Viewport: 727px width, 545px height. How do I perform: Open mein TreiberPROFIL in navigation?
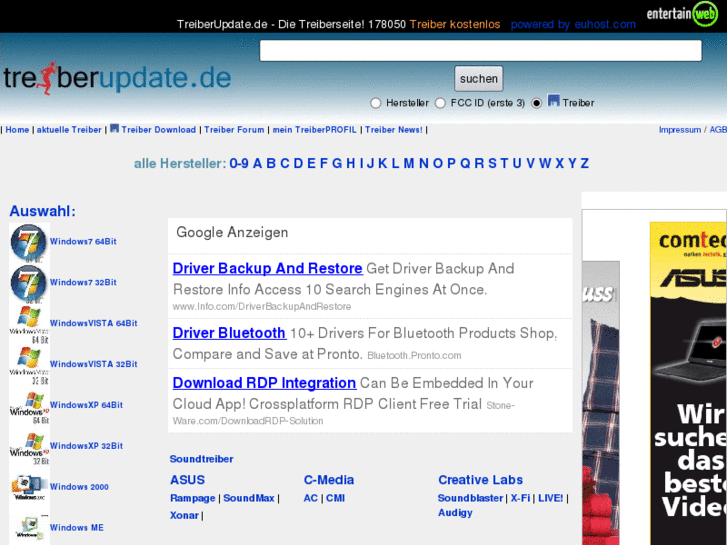point(314,130)
